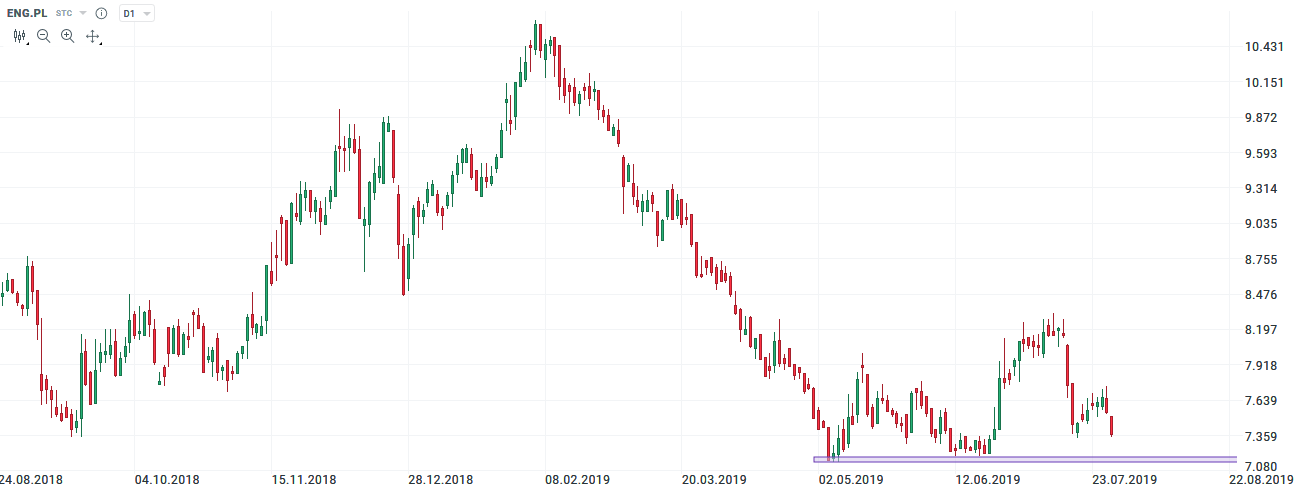Click the 02.05.2019 date label
This screenshot has width=1298, height=495.
coord(851,480)
